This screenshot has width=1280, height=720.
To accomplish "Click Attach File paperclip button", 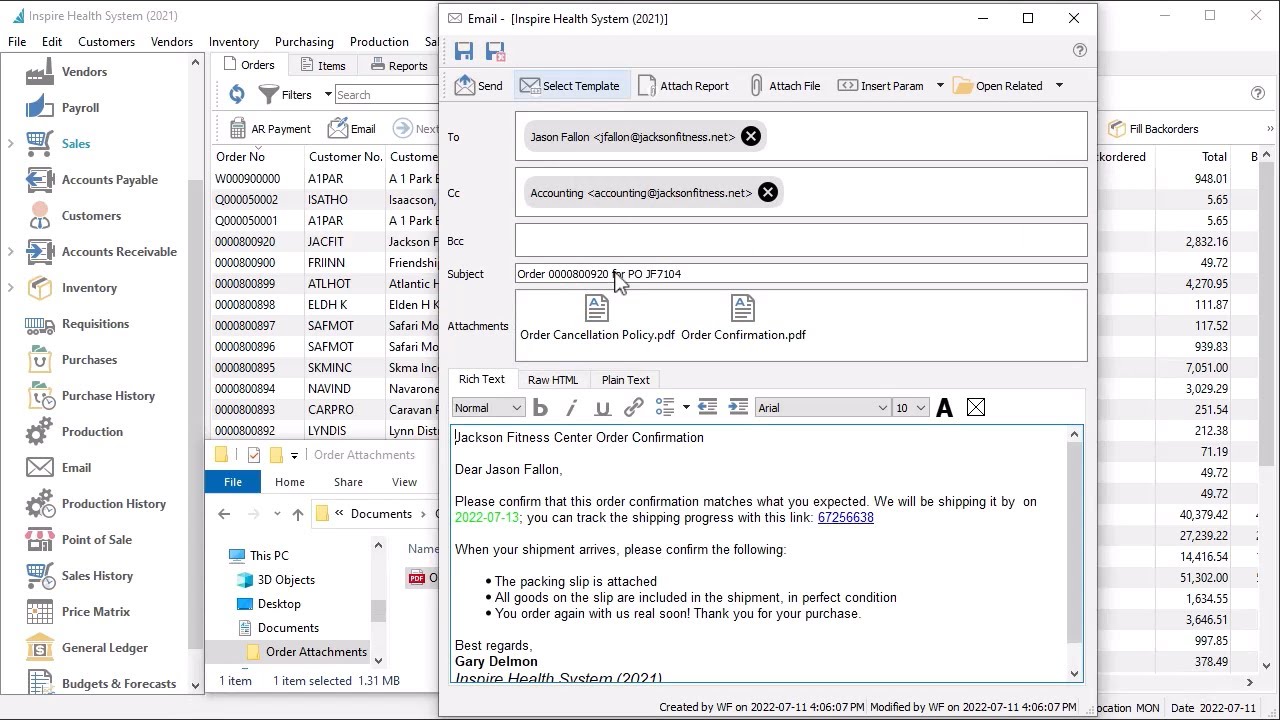I will coord(785,86).
